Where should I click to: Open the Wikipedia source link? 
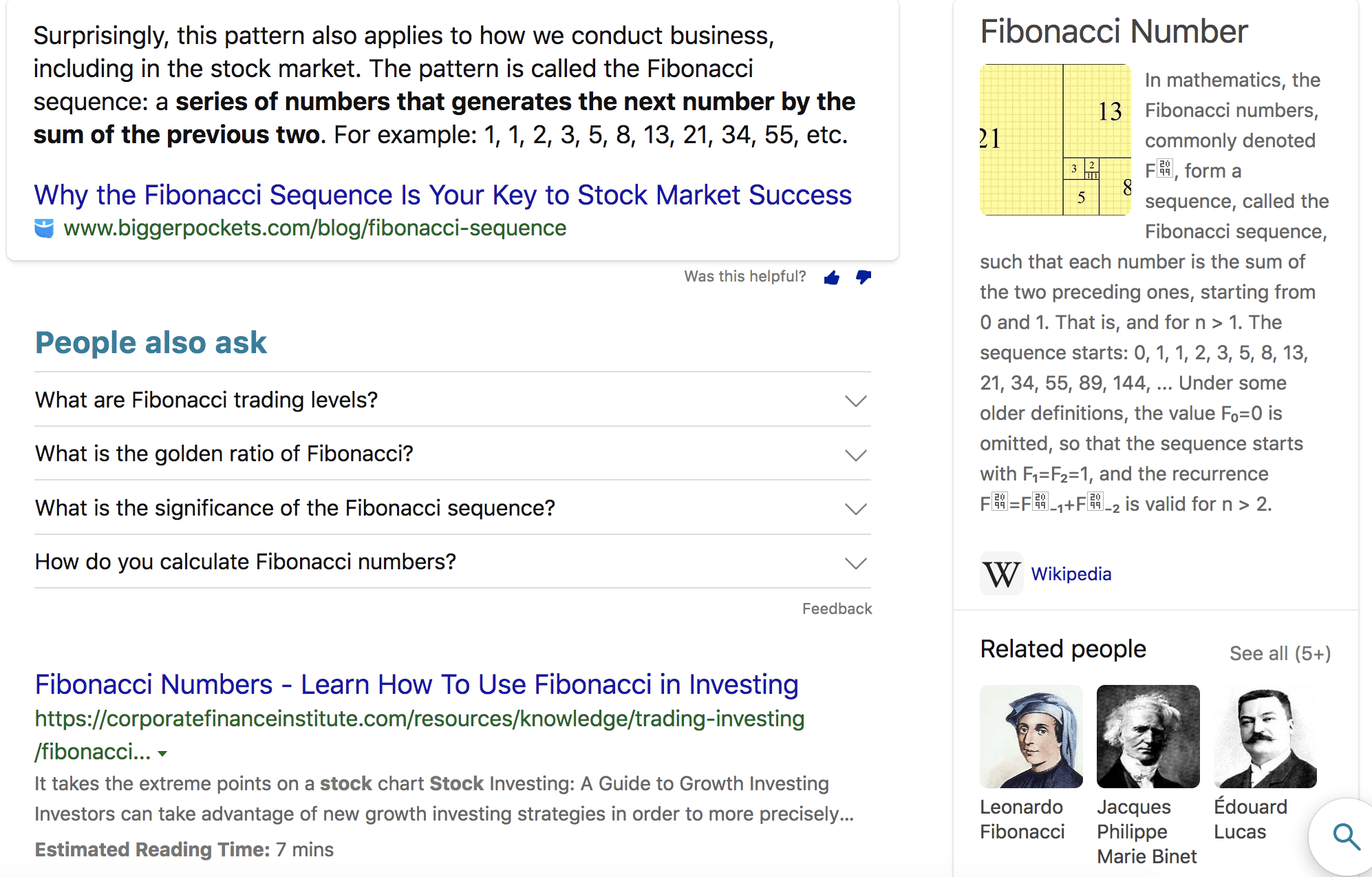click(x=1071, y=574)
